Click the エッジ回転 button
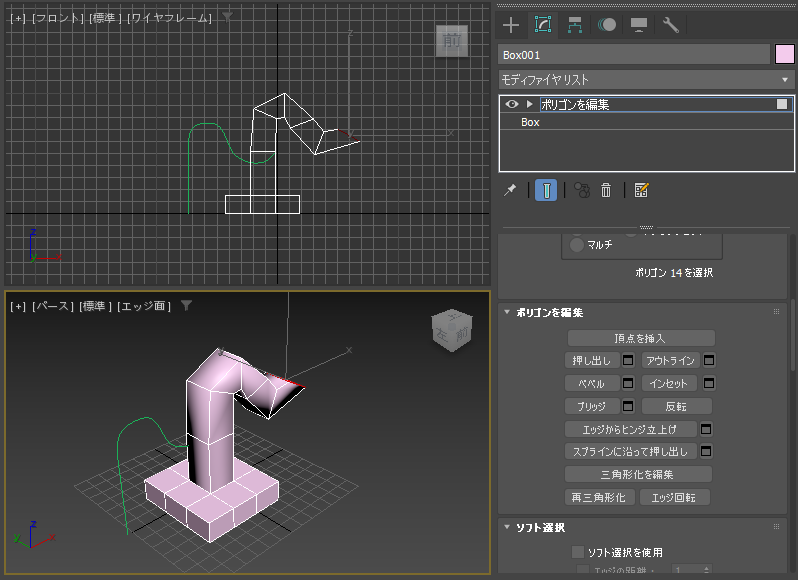The width and height of the screenshot is (798, 580). 674,497
